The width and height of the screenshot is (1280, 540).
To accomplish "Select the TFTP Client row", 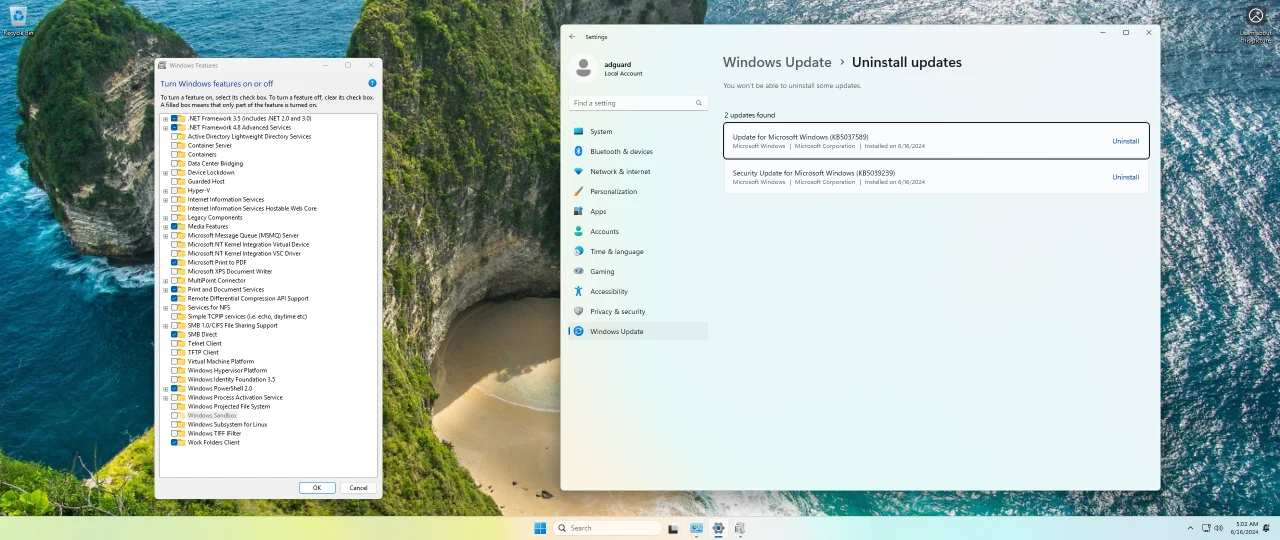I will pyautogui.click(x=203, y=353).
